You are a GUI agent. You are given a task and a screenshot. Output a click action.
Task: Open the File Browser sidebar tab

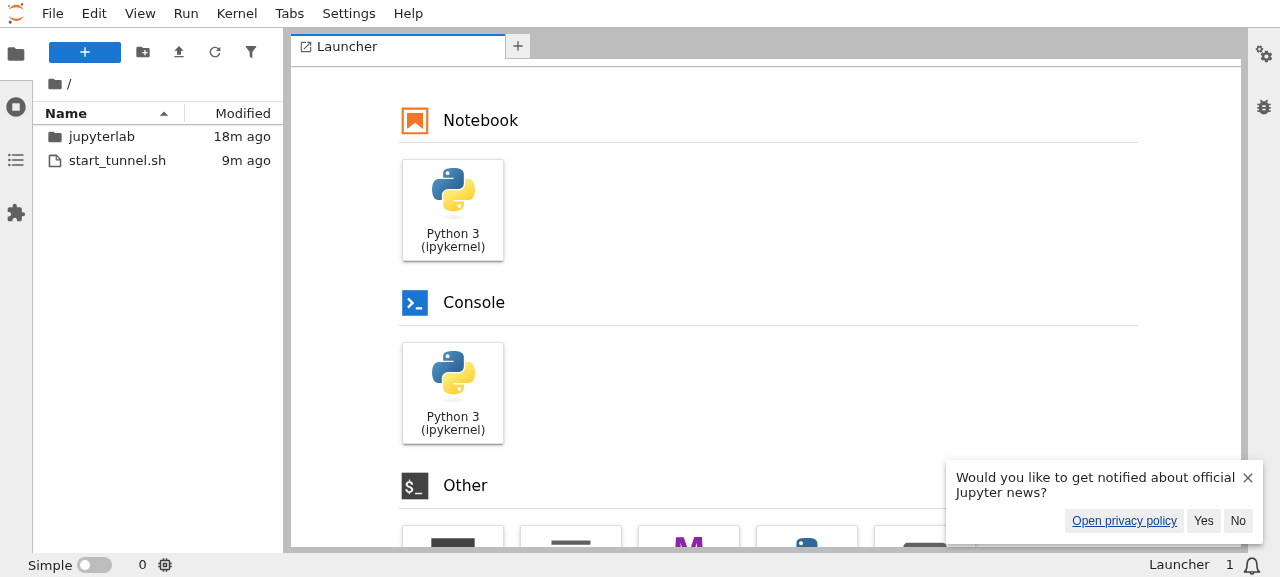16,54
